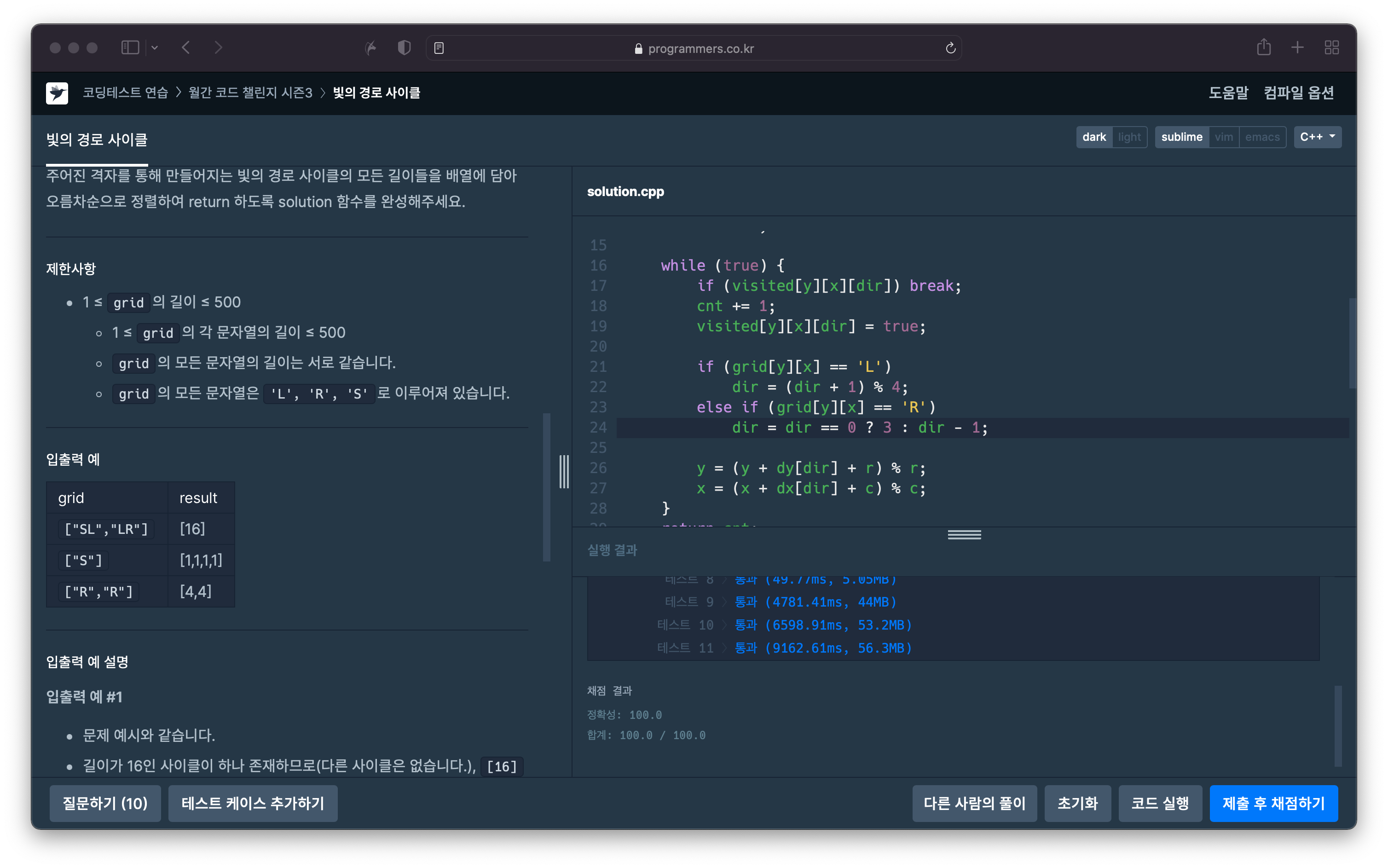Click line 16 while (true) code
1388x868 pixels.
click(x=722, y=266)
